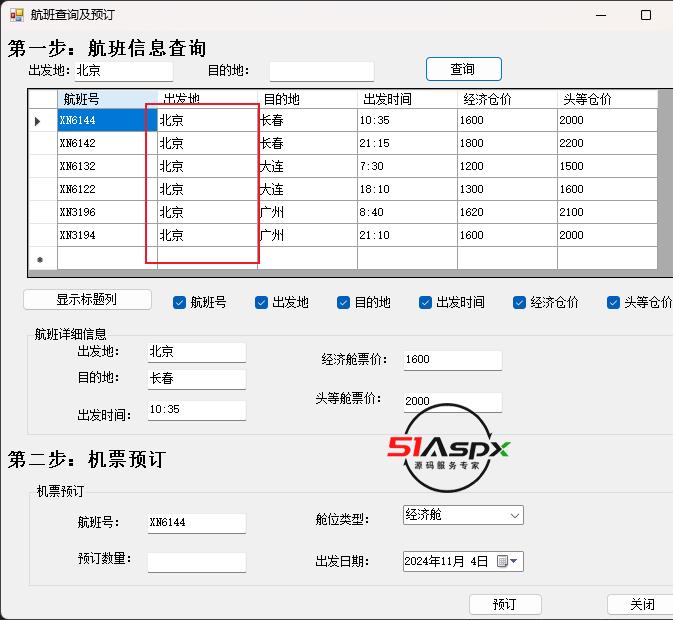673x620 pixels.
Task: Click the new-row asterisk marker in grid
Action: 40,260
